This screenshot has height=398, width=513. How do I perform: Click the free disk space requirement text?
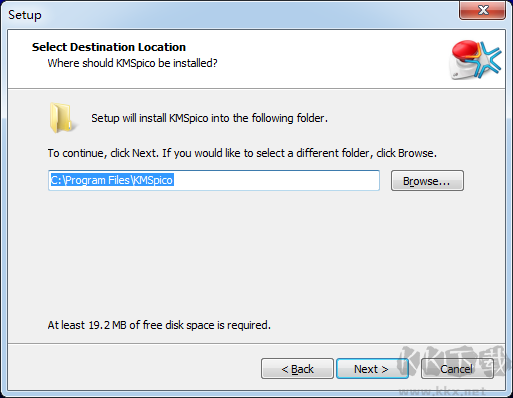click(x=159, y=325)
